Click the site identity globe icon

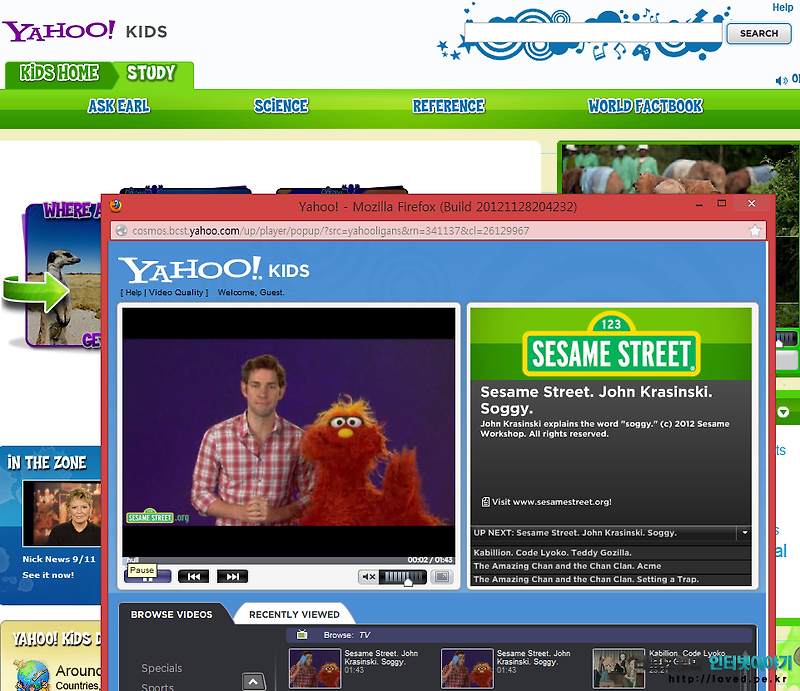(121, 231)
